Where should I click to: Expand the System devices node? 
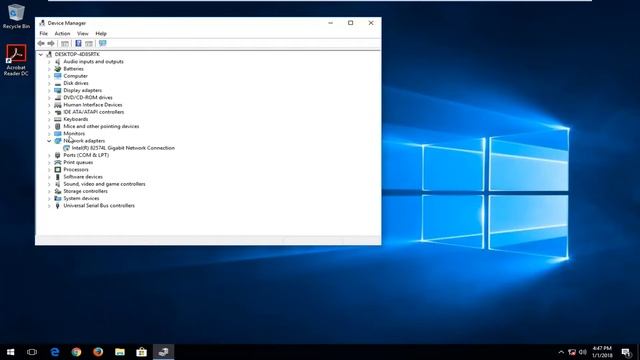tap(49, 199)
